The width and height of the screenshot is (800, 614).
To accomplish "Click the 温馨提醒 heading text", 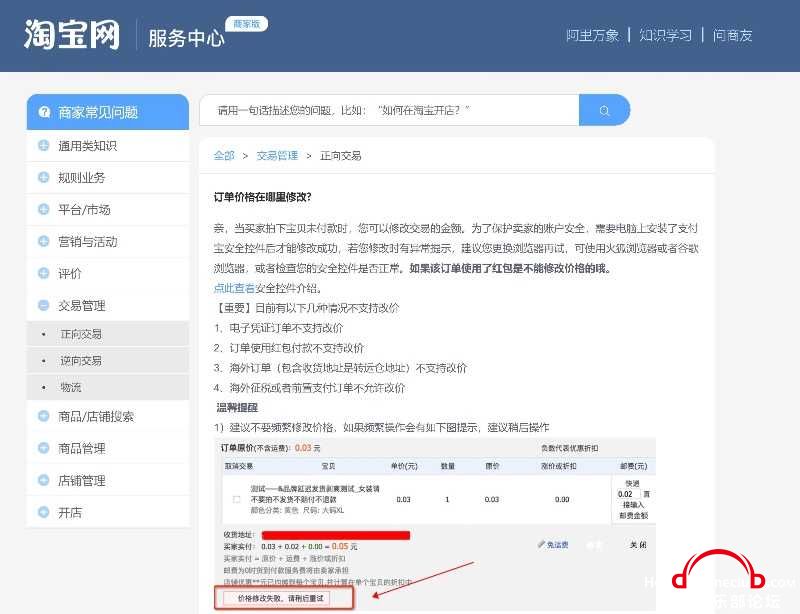I will (237, 407).
